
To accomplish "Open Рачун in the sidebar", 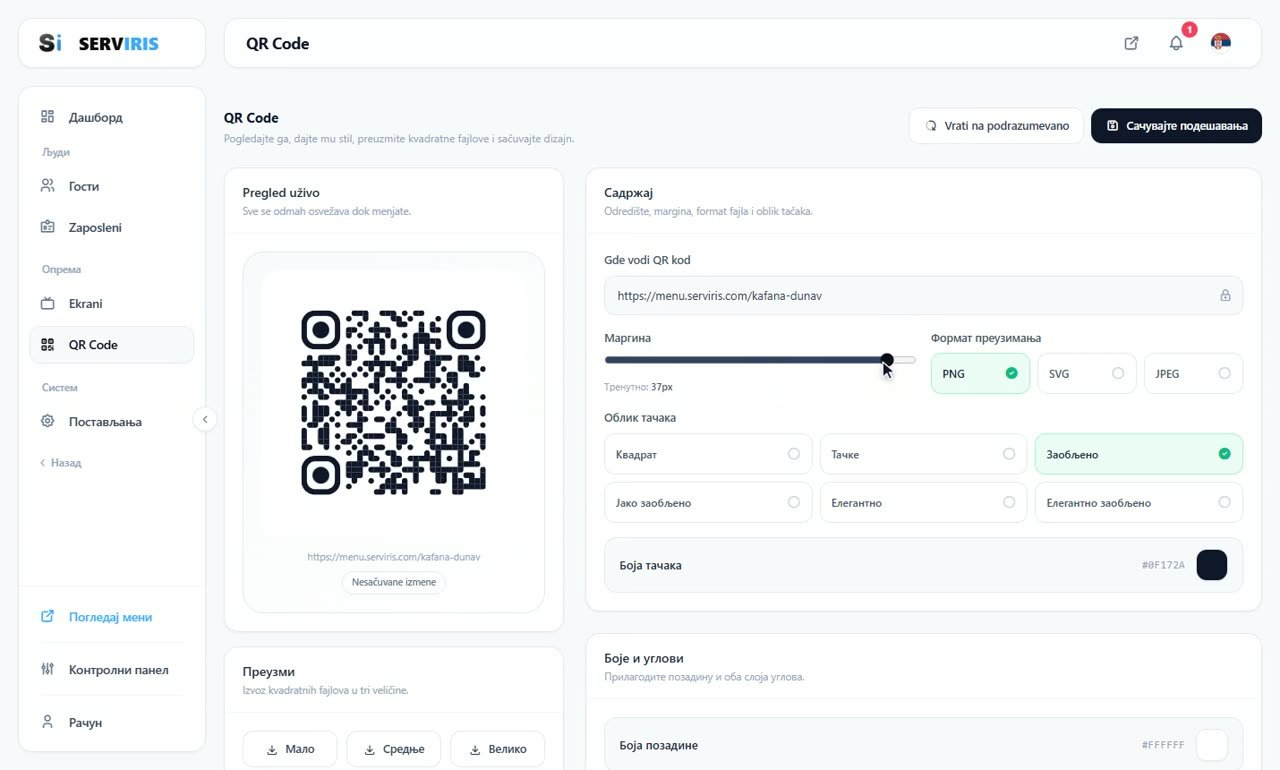I will 112,722.
